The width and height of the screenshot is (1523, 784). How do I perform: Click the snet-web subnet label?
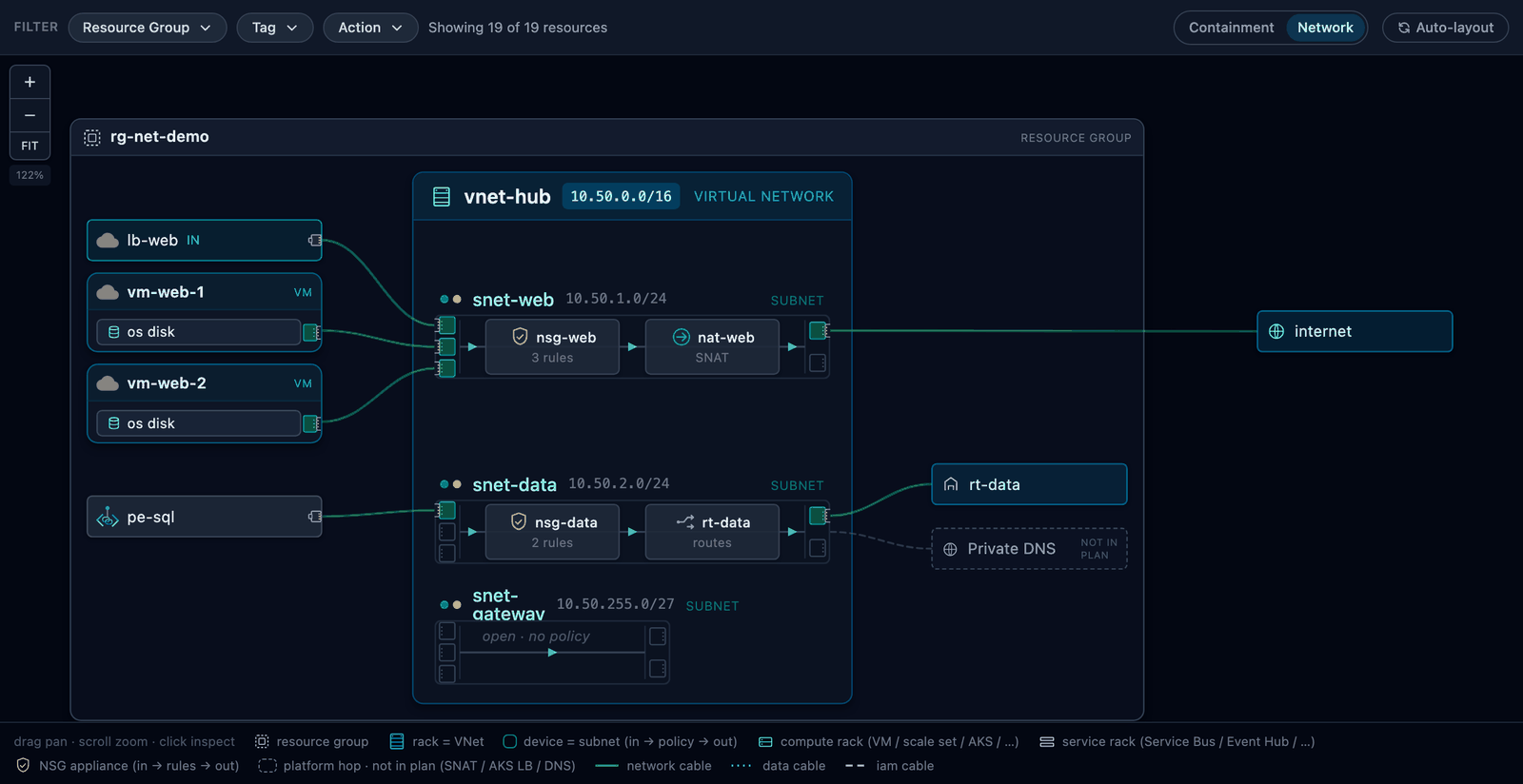[513, 300]
